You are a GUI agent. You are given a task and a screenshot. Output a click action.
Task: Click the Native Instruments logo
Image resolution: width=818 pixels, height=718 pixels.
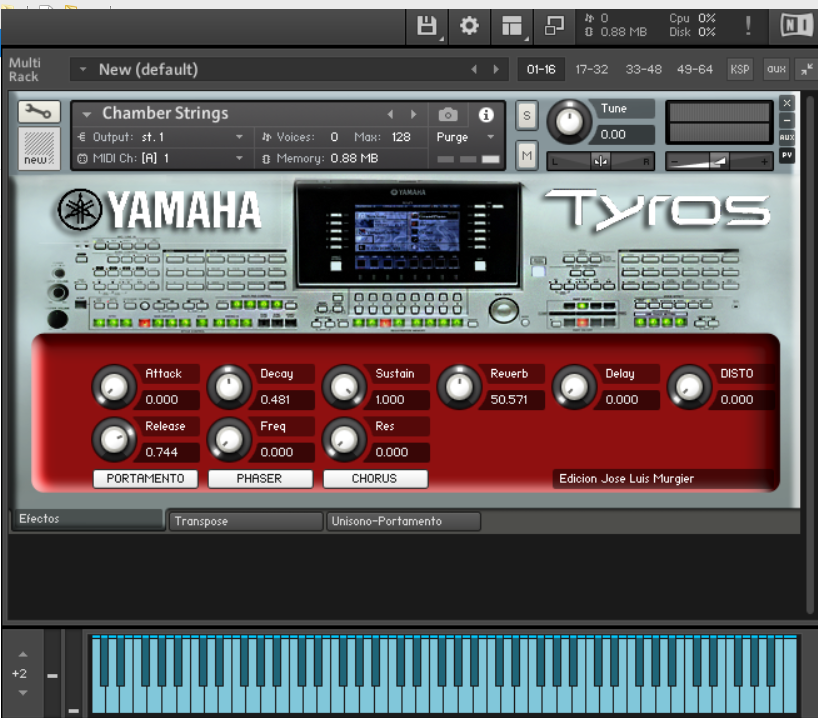[797, 25]
